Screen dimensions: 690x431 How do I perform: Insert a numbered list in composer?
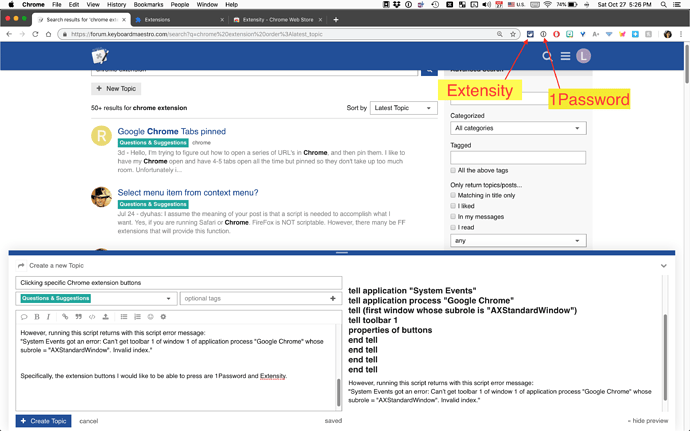pos(137,317)
